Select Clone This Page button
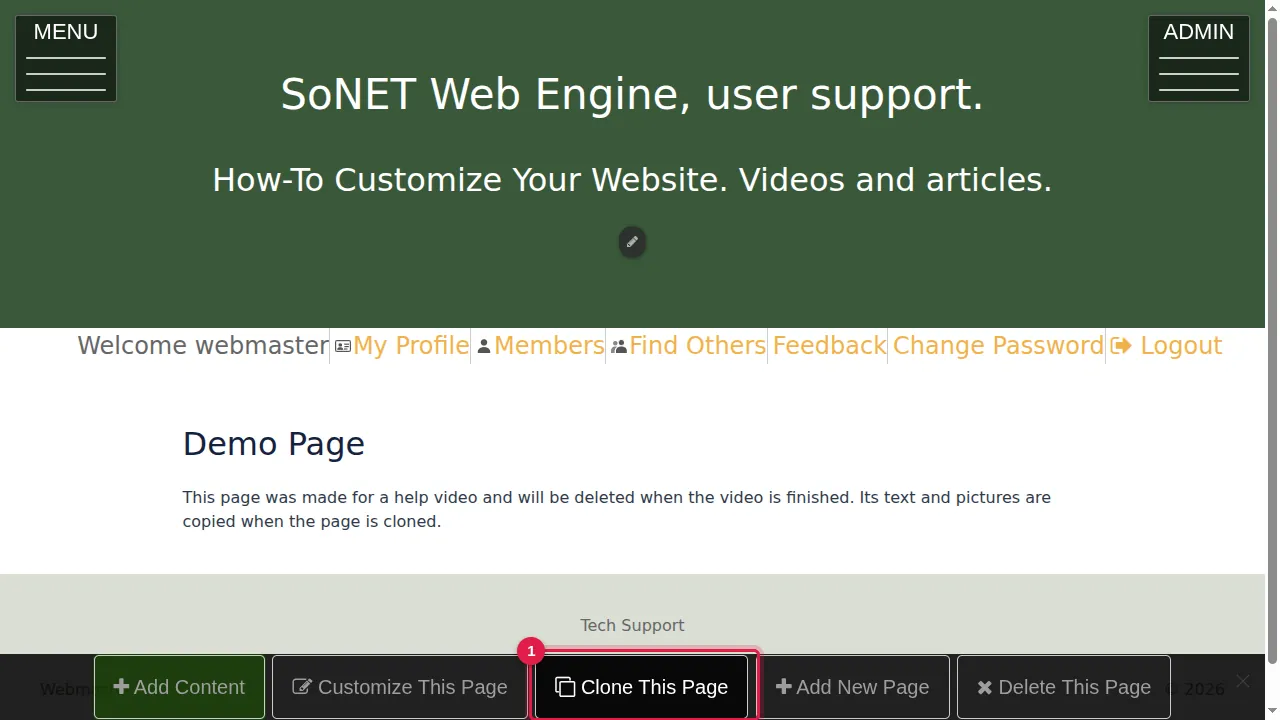The width and height of the screenshot is (1280, 720). click(x=642, y=687)
